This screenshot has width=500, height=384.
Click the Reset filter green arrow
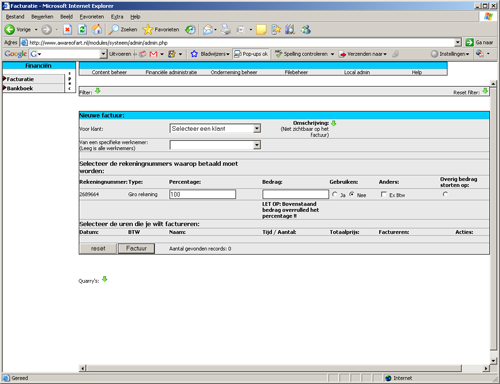pos(485,91)
